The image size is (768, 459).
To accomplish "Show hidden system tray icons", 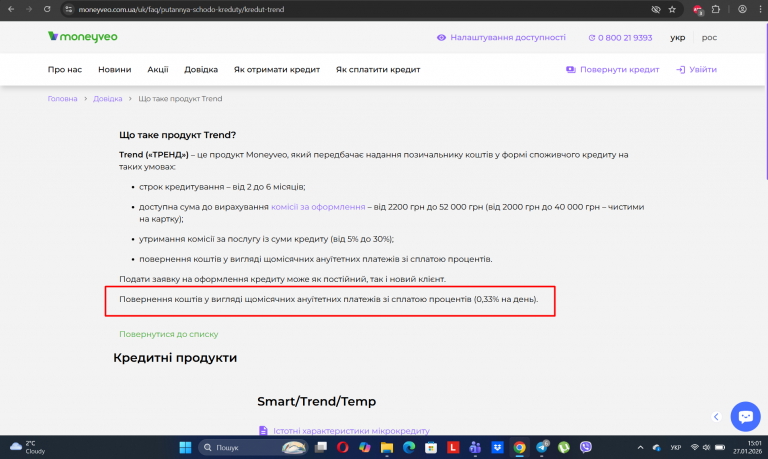I will (x=640, y=447).
